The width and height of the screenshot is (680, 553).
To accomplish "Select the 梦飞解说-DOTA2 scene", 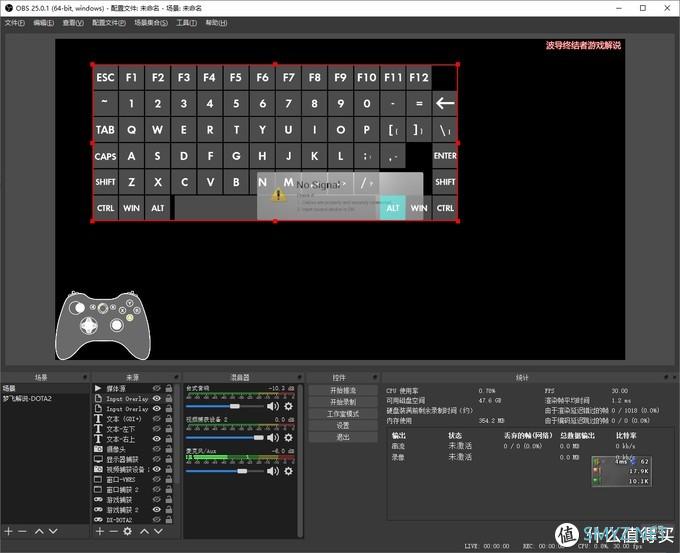I will (45, 398).
